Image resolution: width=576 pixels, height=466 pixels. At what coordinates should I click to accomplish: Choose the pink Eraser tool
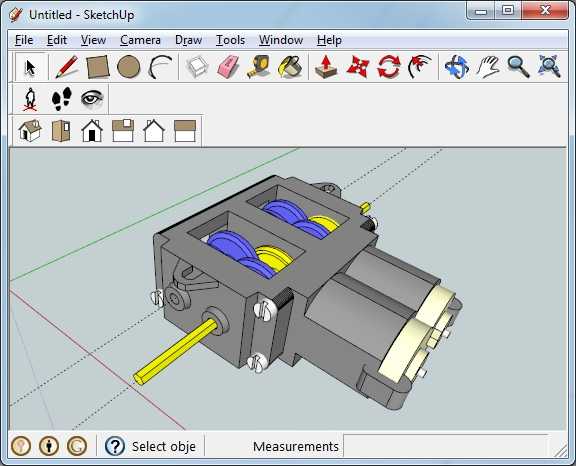(x=228, y=67)
